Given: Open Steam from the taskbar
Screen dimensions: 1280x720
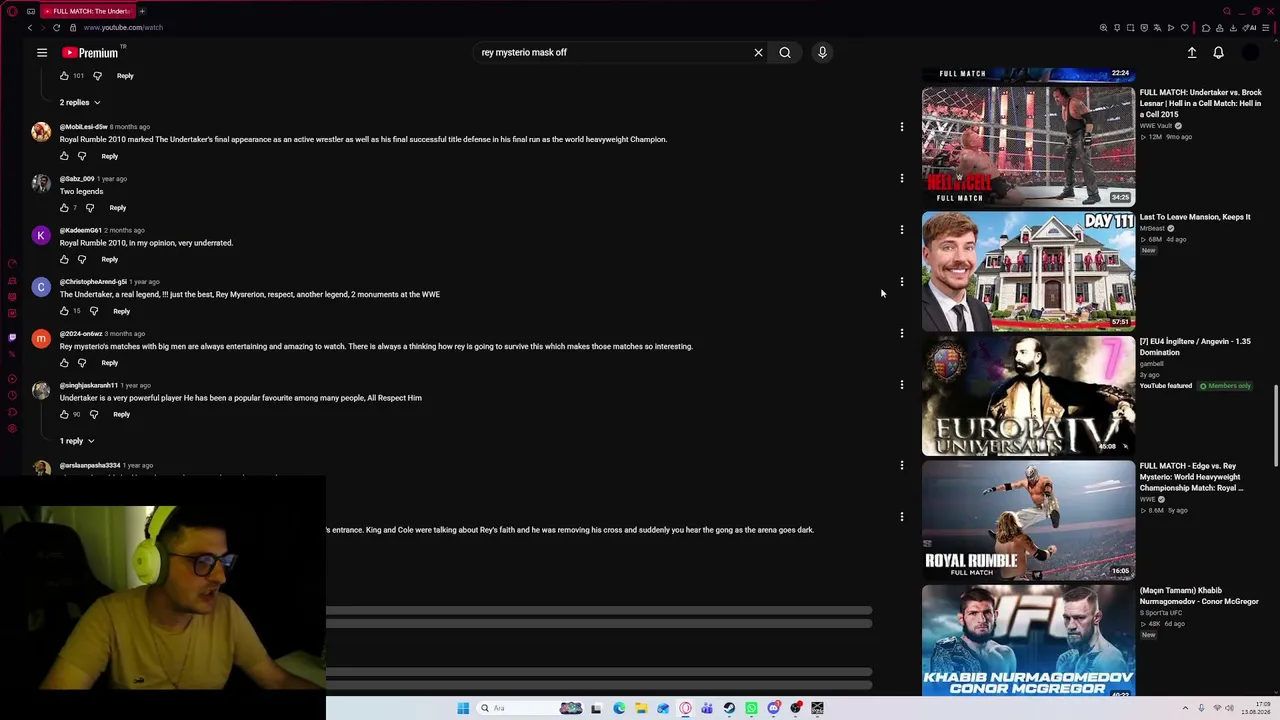Looking at the screenshot, I should [729, 708].
